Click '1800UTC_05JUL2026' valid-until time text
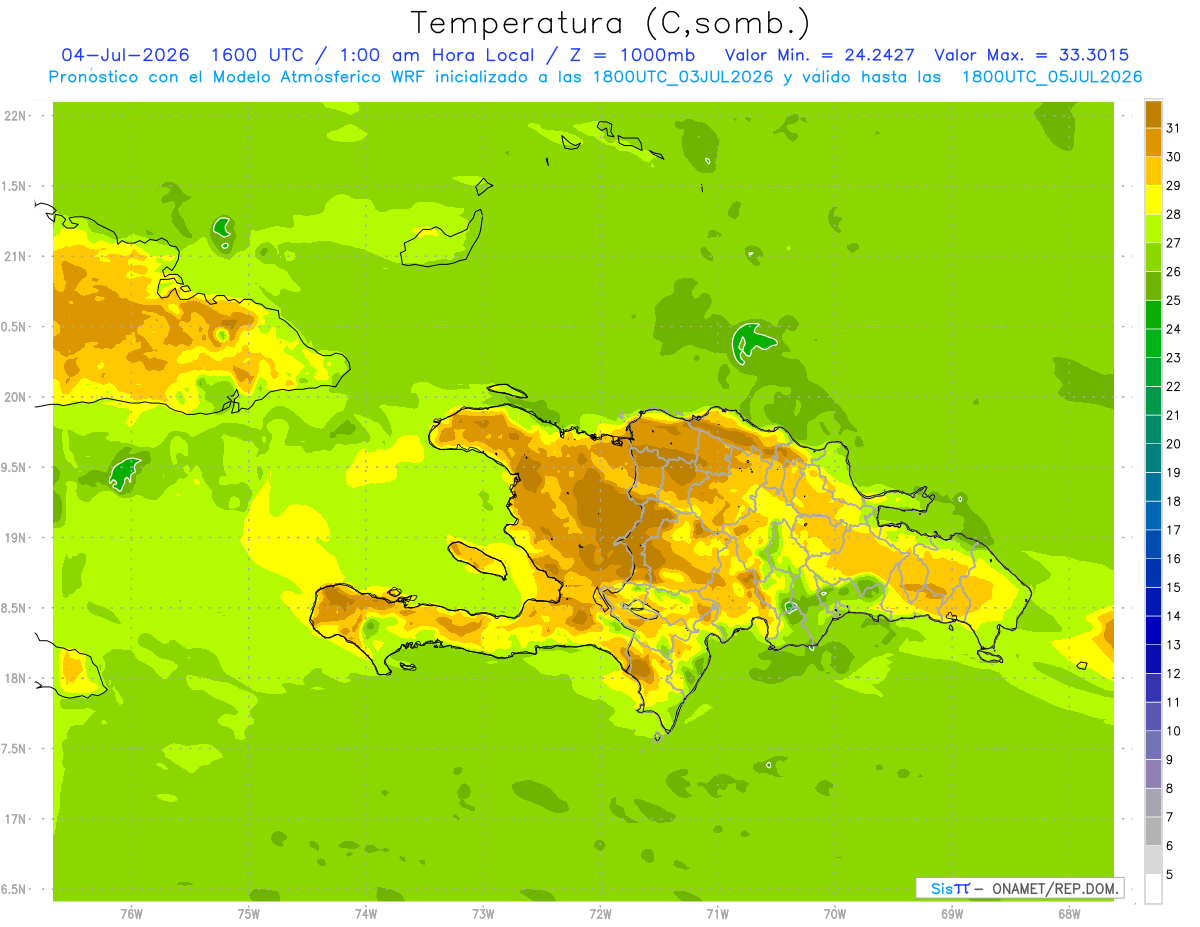1200x927 pixels. coord(1052,76)
